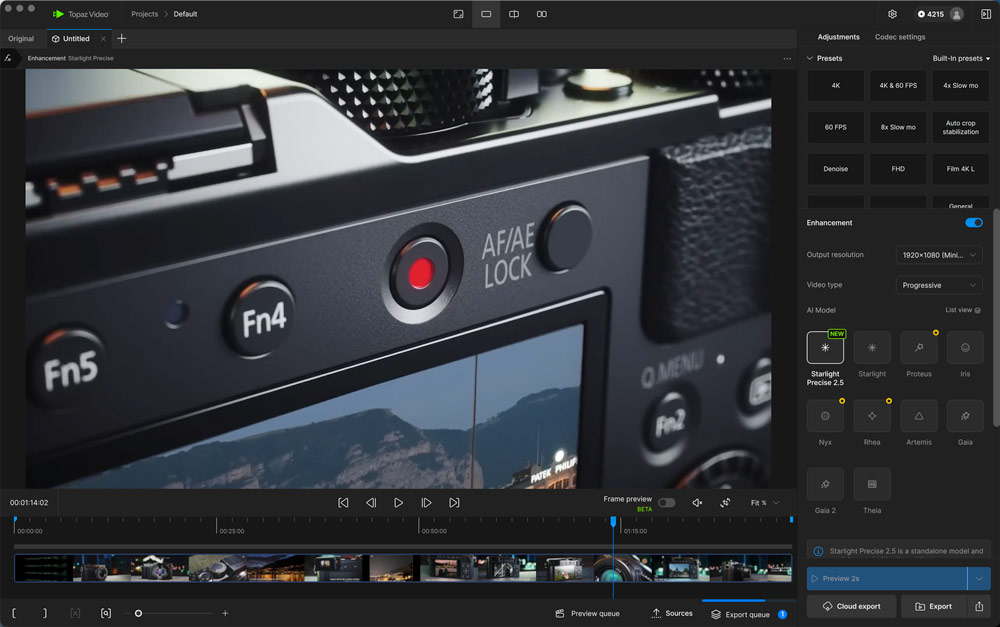
Task: Switch to side-by-side view mode icon
Action: [541, 14]
